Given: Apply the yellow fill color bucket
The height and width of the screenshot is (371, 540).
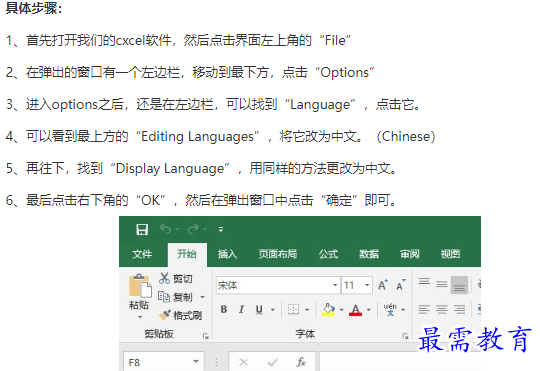Looking at the screenshot, I should tap(329, 310).
